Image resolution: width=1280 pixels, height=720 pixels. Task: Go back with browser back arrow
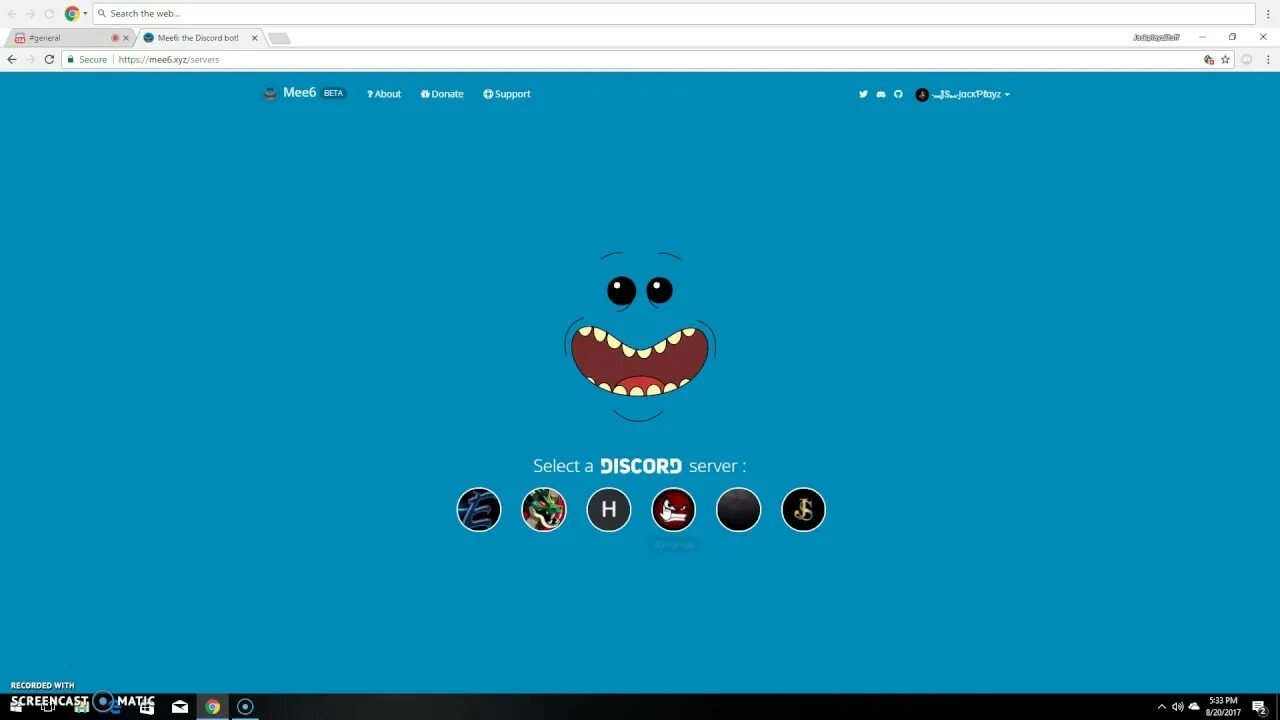point(12,59)
